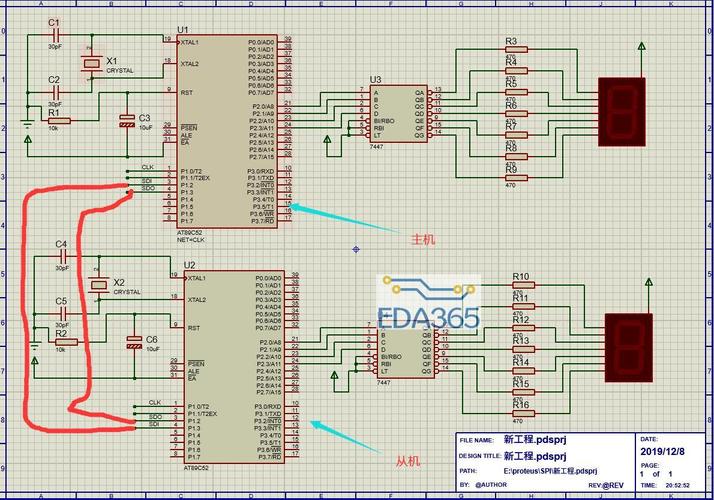This screenshot has height=500, width=714.
Task: Select capacitor C5
Action: 62,313
